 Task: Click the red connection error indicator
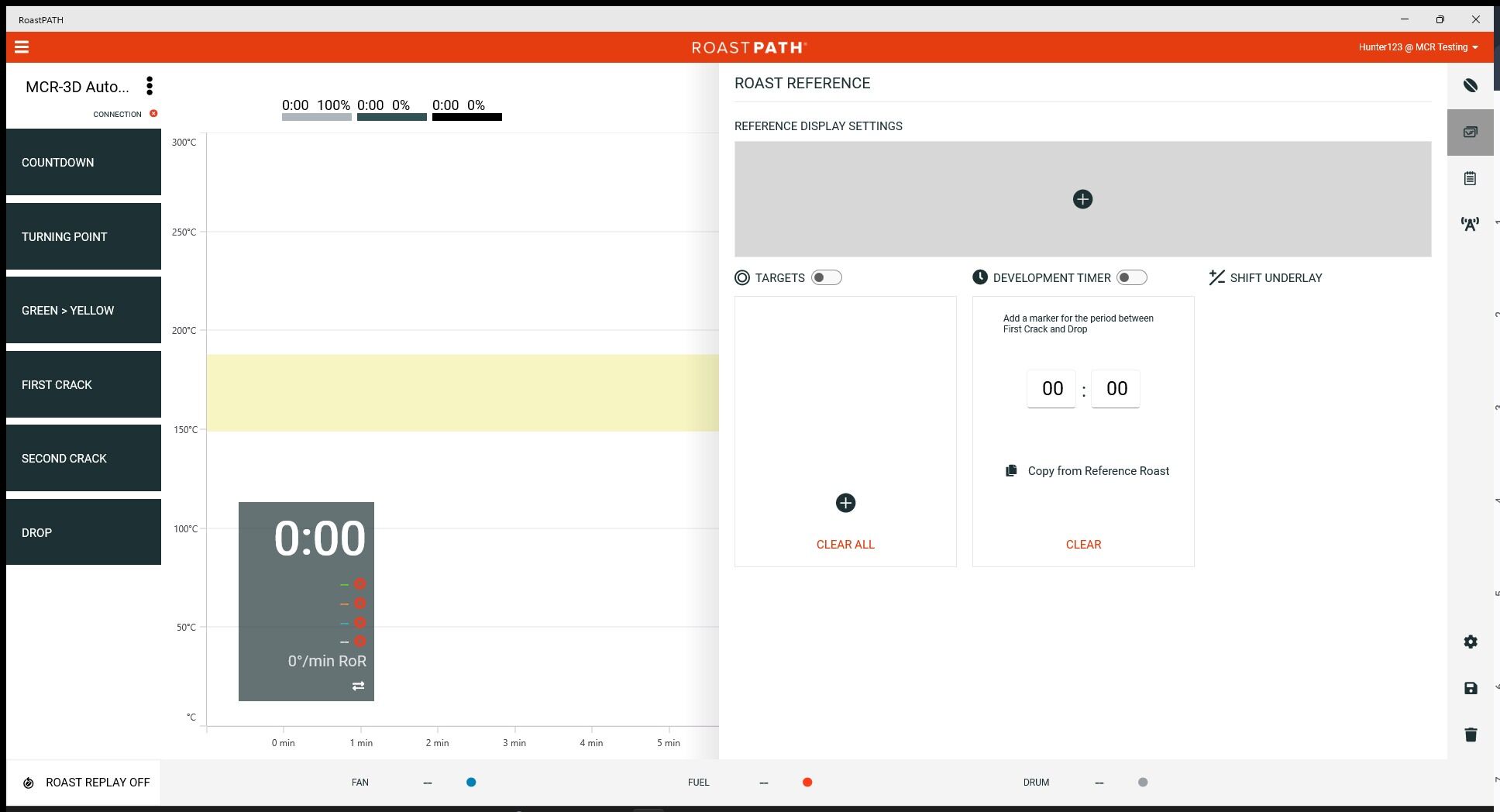[153, 114]
